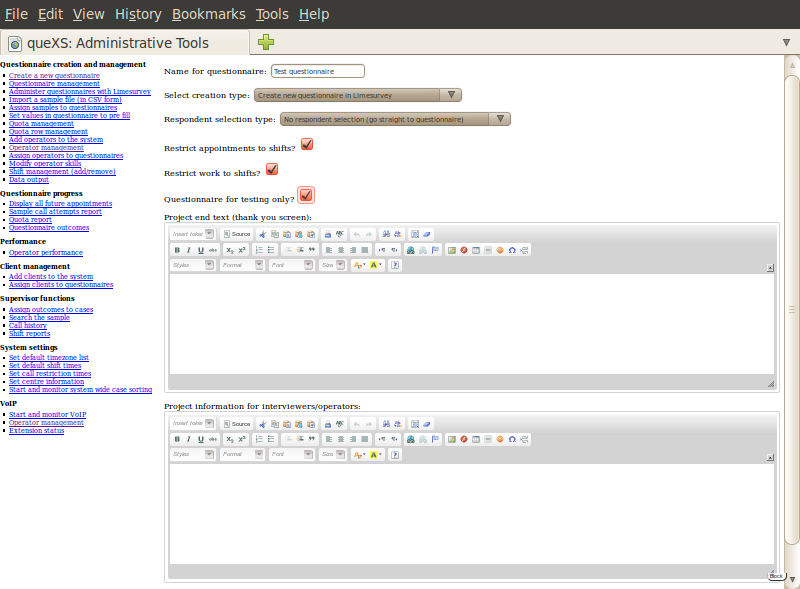Open the Quota management link
This screenshot has width=800, height=589.
pos(41,124)
